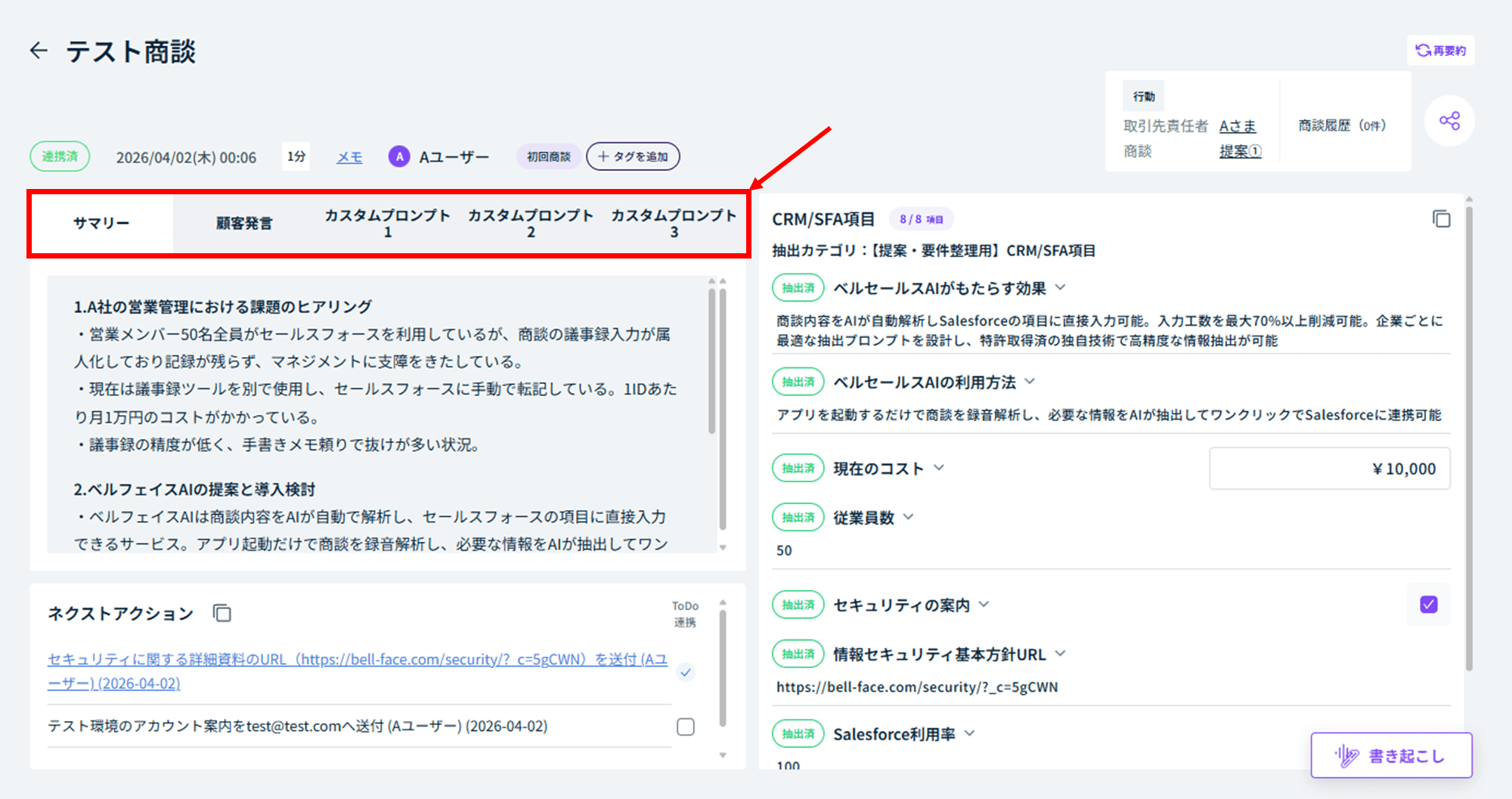Screen dimensions: 1512x799
Task: Uncheck the セキュリティの案内 checkbox
Action: 1428,605
